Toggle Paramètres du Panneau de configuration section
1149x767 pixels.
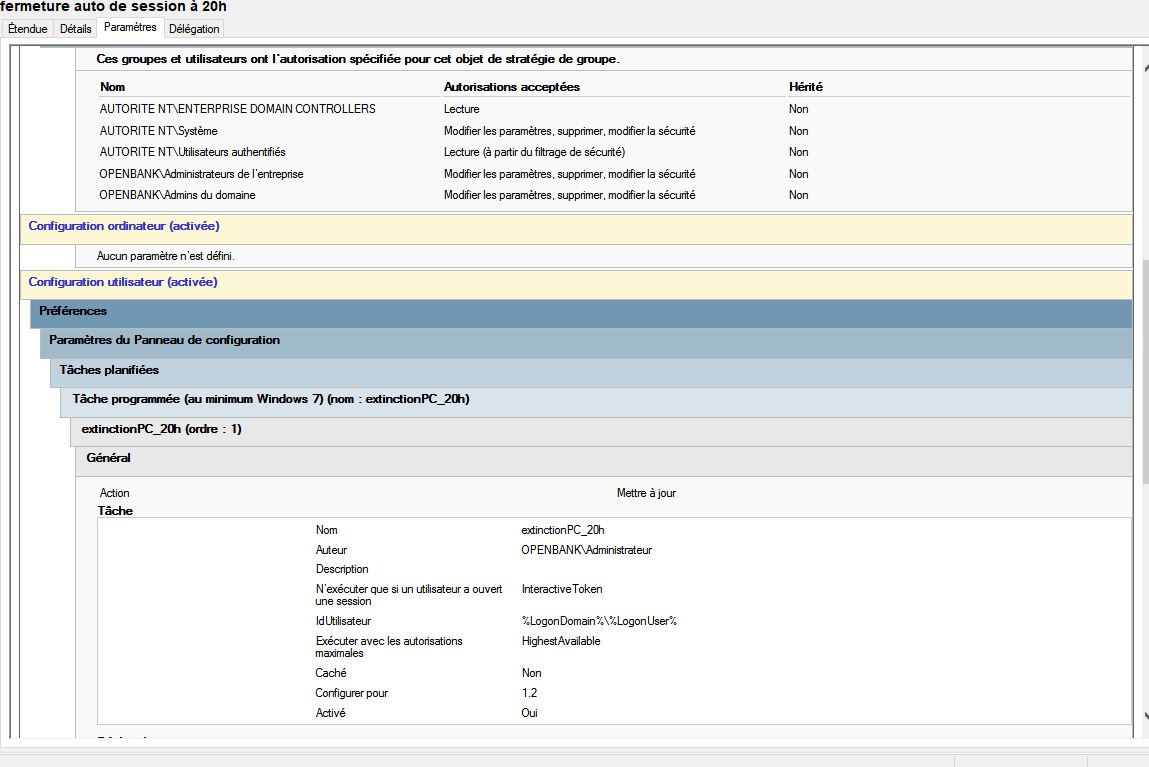(x=164, y=340)
